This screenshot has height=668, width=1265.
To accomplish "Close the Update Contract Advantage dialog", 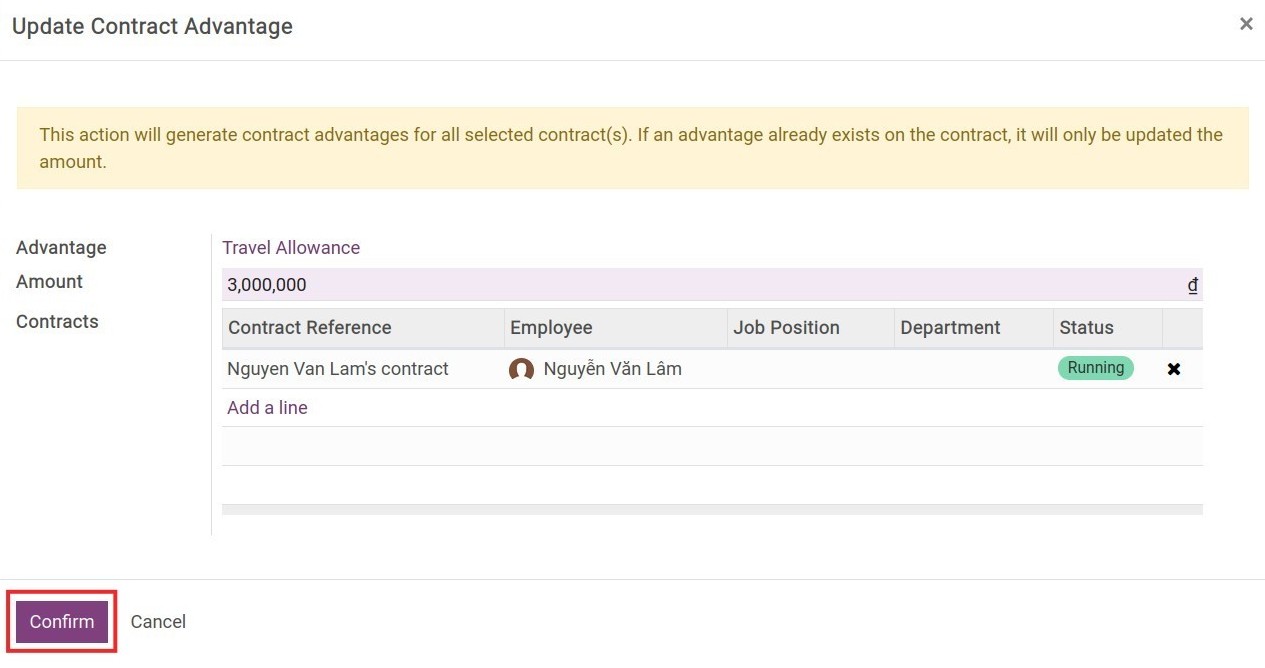I will point(1246,24).
